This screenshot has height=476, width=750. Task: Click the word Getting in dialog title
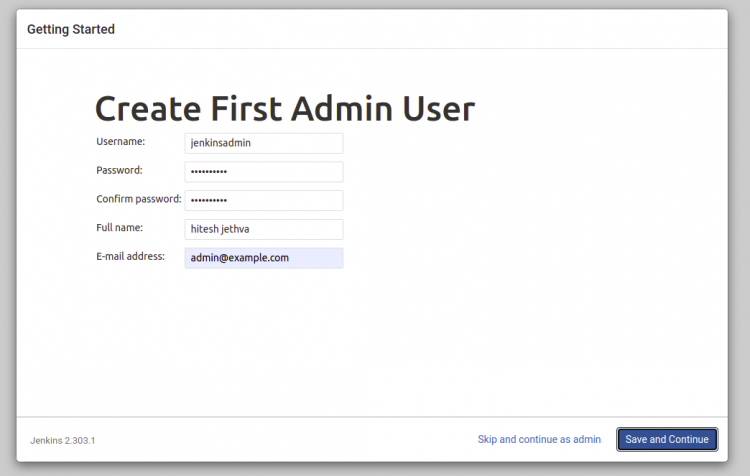[48, 30]
